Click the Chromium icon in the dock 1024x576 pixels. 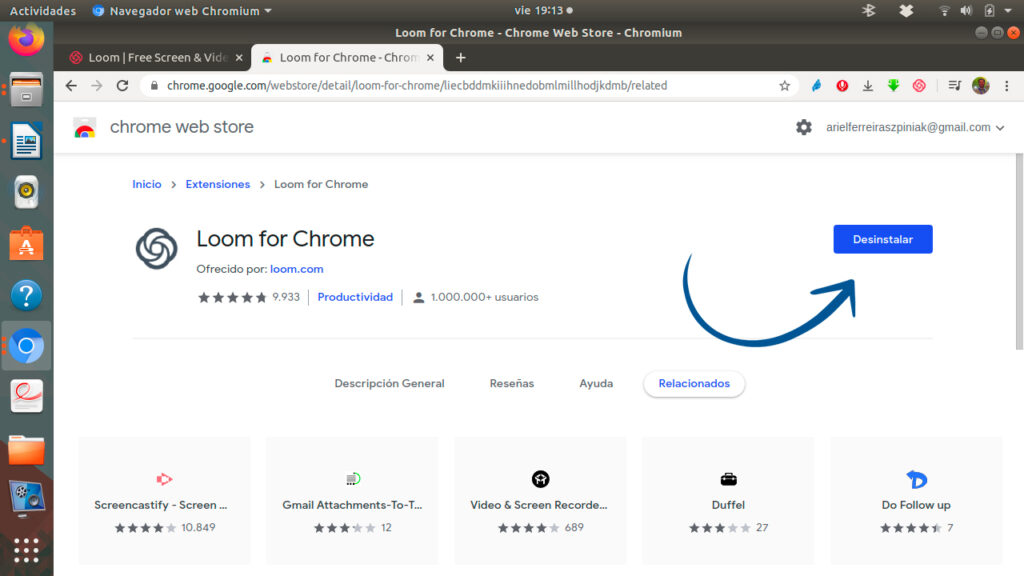(x=26, y=346)
